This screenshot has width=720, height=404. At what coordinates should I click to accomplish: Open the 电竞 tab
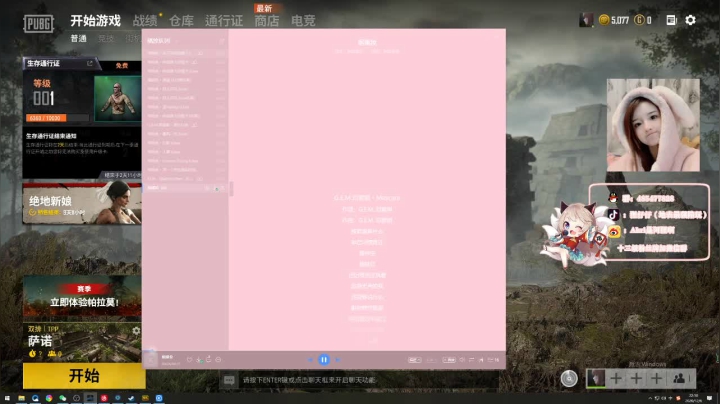(x=303, y=21)
